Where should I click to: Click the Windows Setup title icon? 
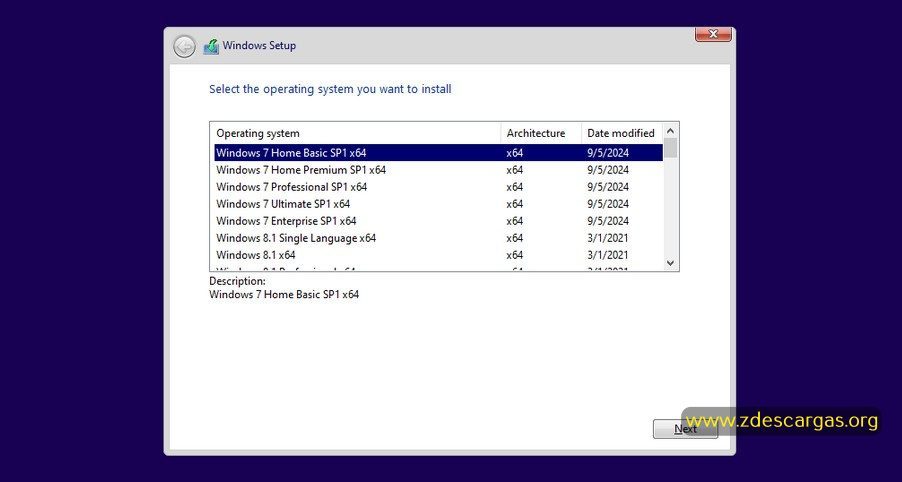point(211,47)
